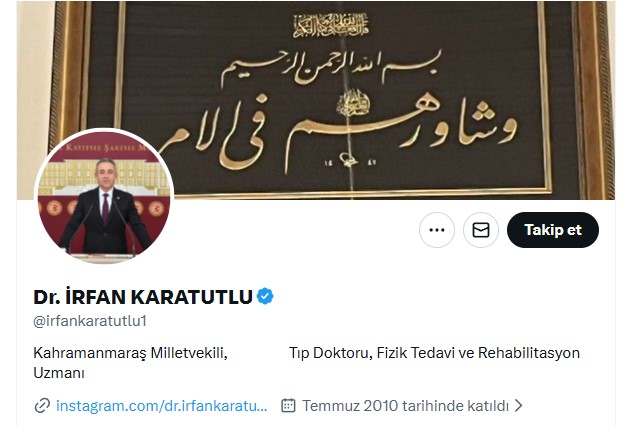
Task: Select the @irfankaratutlu1 handle
Action: pyautogui.click(x=90, y=321)
